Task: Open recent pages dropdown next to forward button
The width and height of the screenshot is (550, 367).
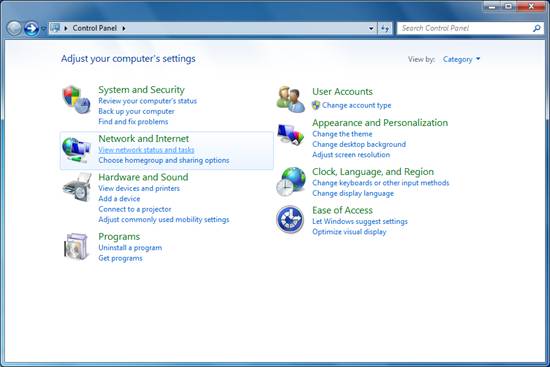Action: 43,28
